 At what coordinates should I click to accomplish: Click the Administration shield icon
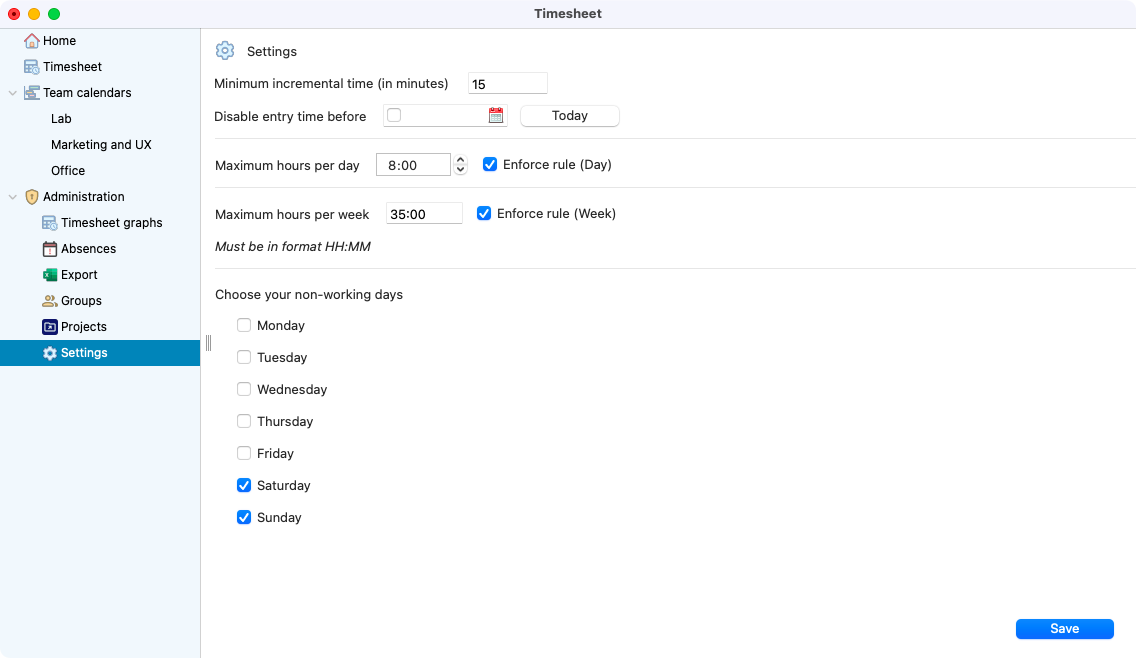point(31,196)
